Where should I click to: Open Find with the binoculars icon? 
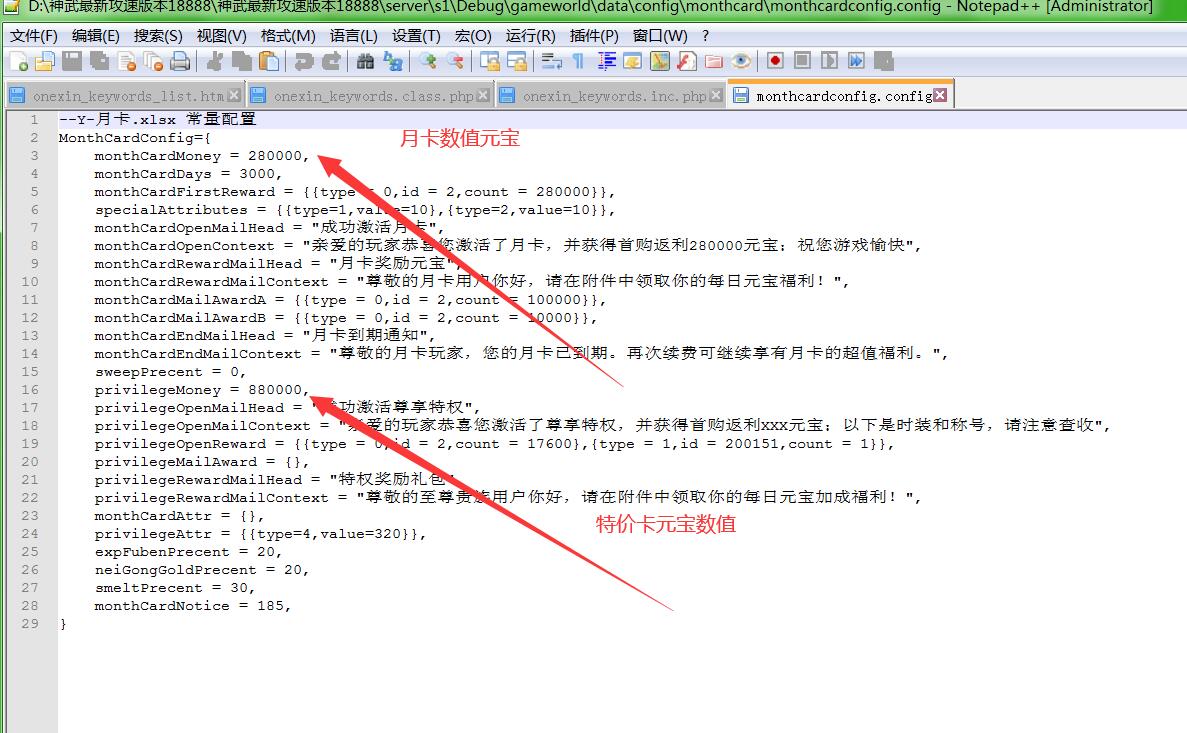point(366,61)
